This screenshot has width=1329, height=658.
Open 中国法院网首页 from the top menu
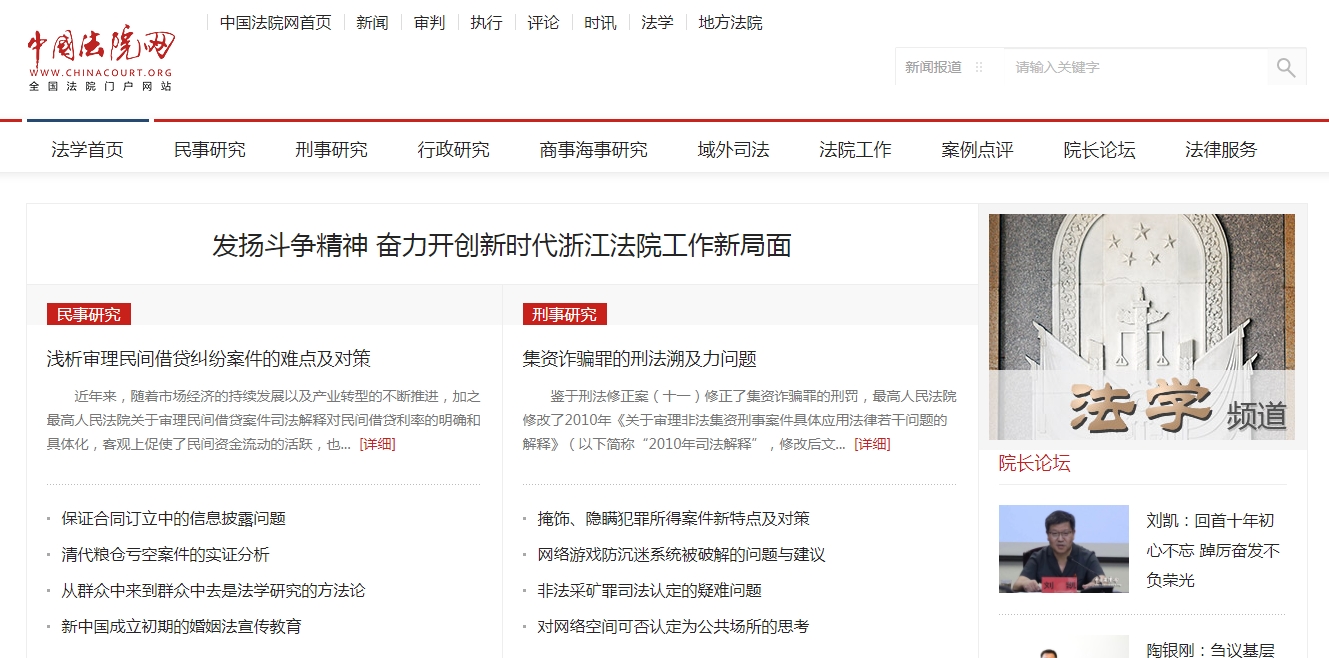pyautogui.click(x=275, y=22)
